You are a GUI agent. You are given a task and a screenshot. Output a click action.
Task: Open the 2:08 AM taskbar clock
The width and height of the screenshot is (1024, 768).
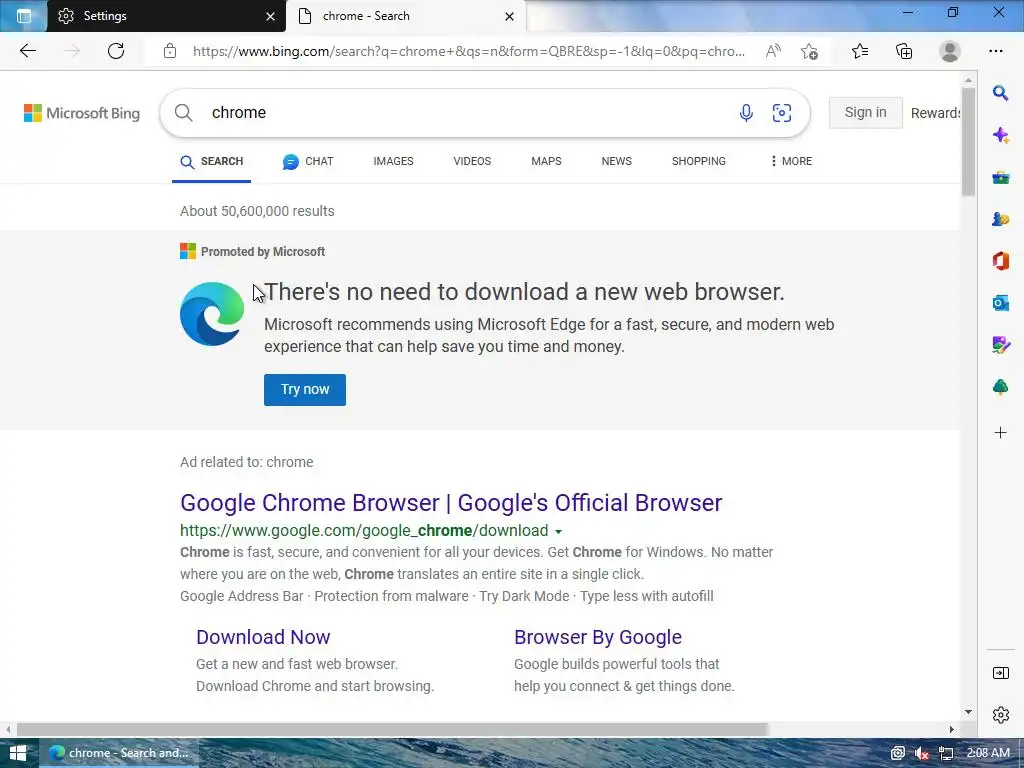[x=987, y=753]
